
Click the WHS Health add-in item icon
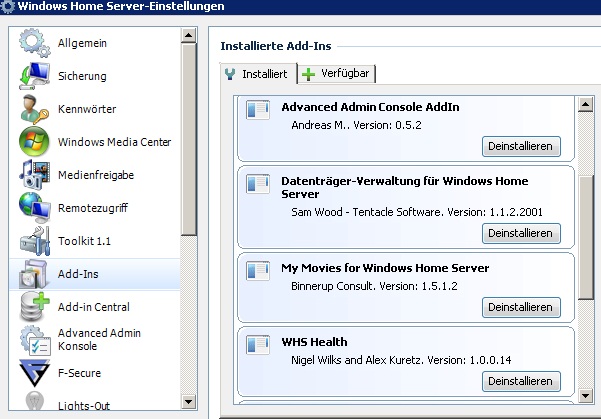coord(258,345)
